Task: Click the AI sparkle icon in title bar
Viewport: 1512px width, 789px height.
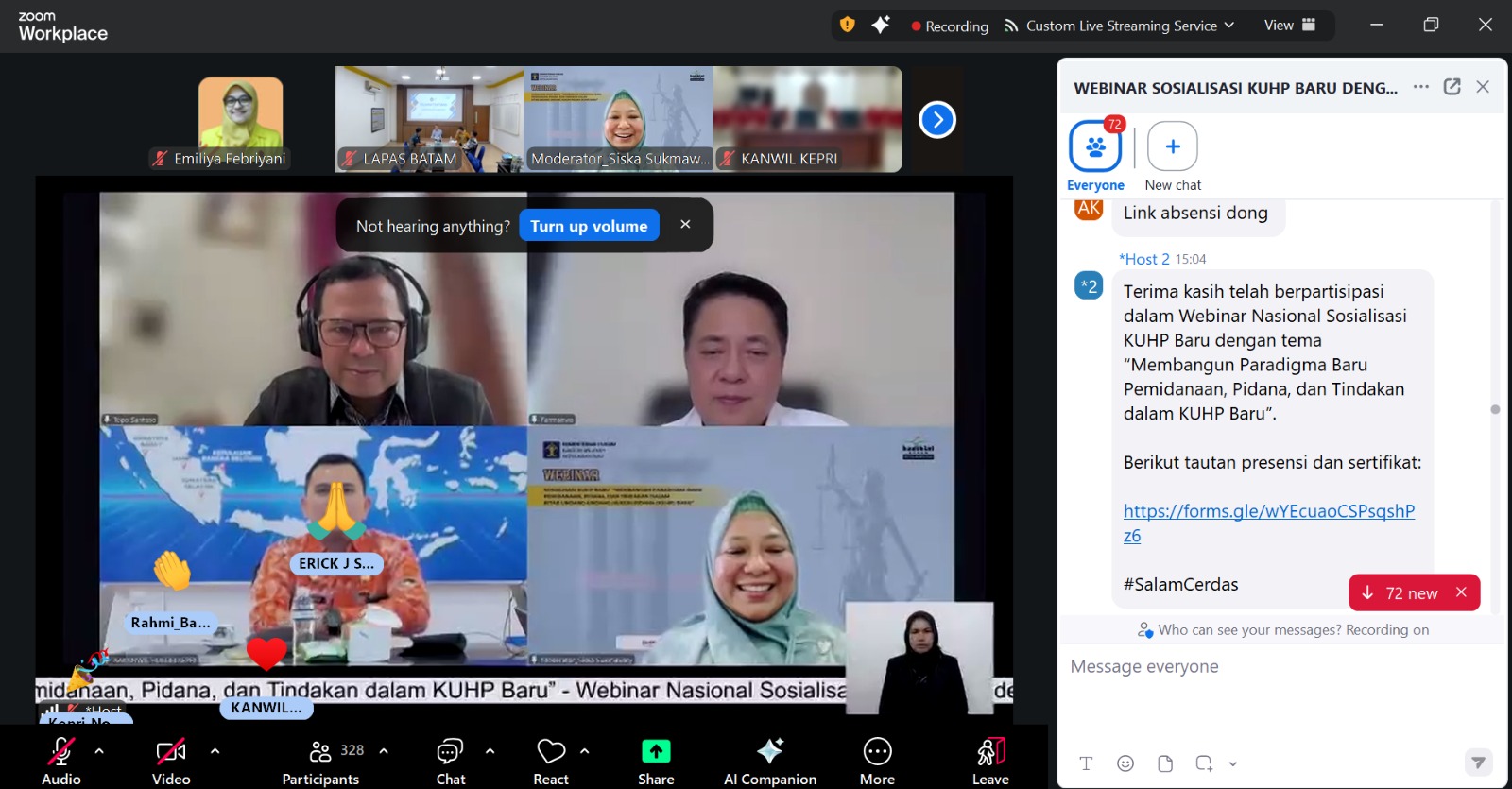Action: [881, 26]
